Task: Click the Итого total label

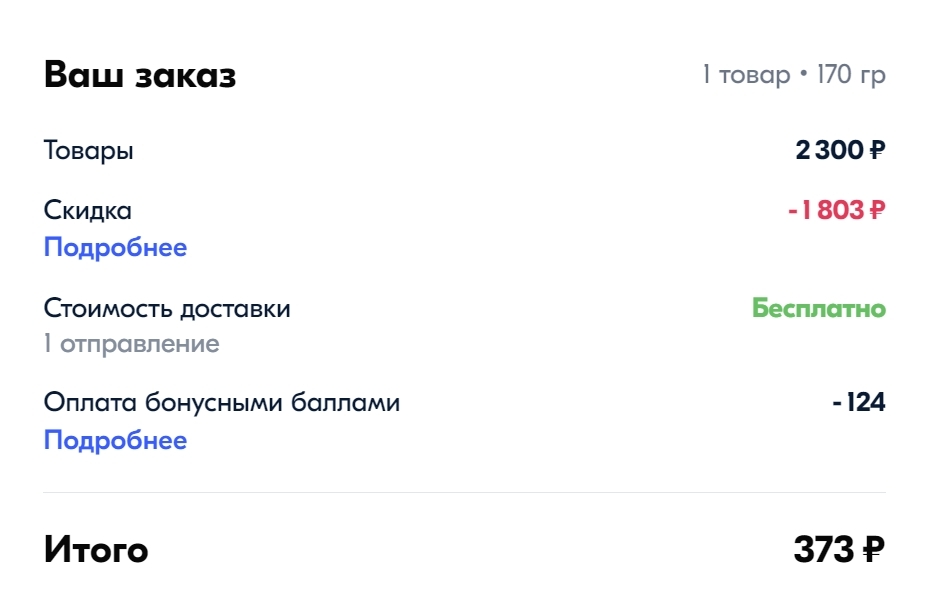Action: click(96, 550)
